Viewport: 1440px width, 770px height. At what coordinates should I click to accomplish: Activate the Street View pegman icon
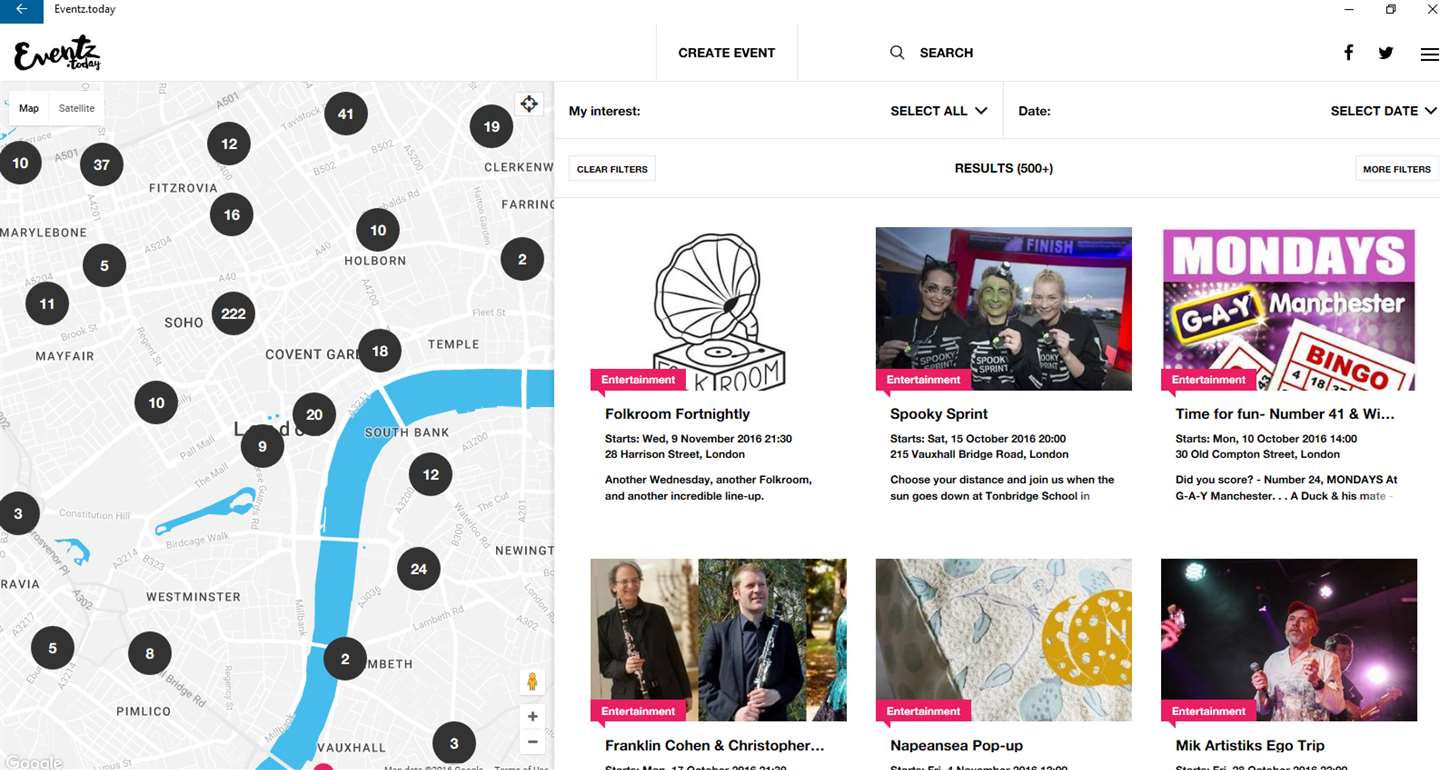coord(532,682)
